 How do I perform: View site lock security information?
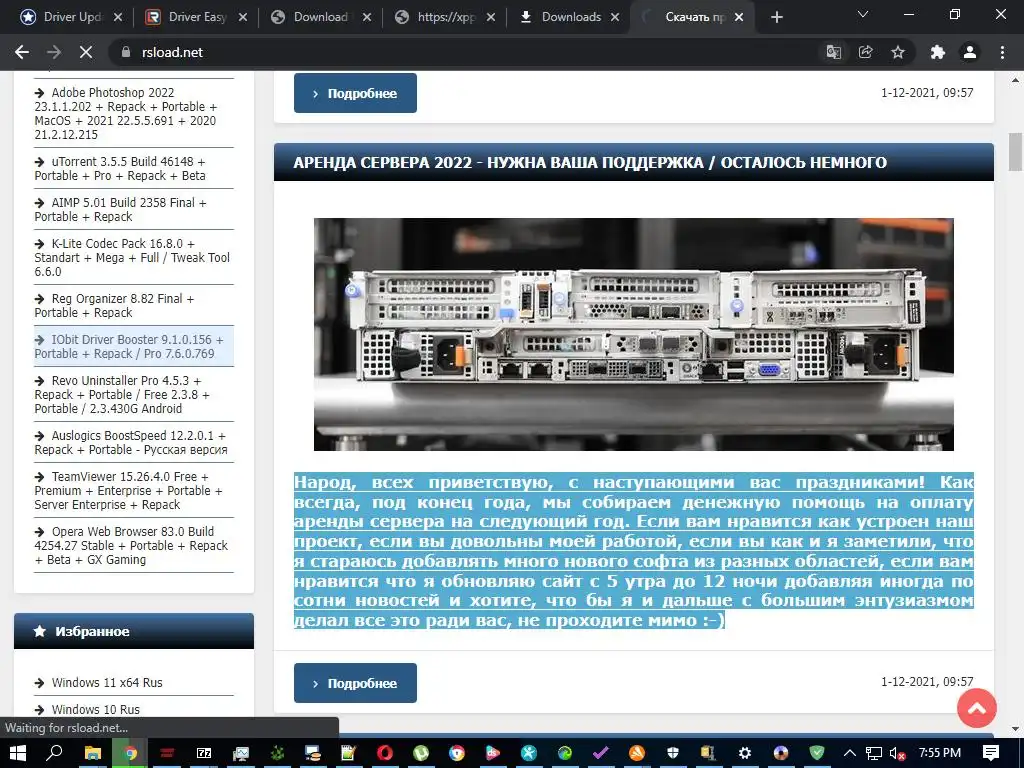[126, 52]
